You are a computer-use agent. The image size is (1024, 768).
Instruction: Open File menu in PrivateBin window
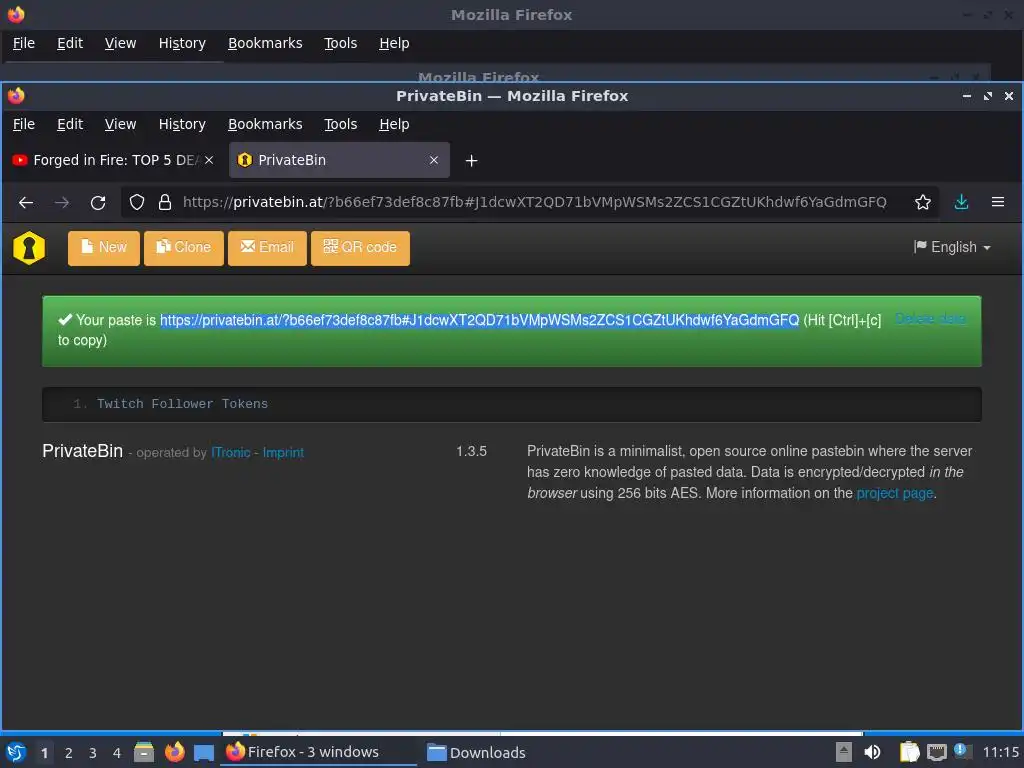(x=24, y=124)
